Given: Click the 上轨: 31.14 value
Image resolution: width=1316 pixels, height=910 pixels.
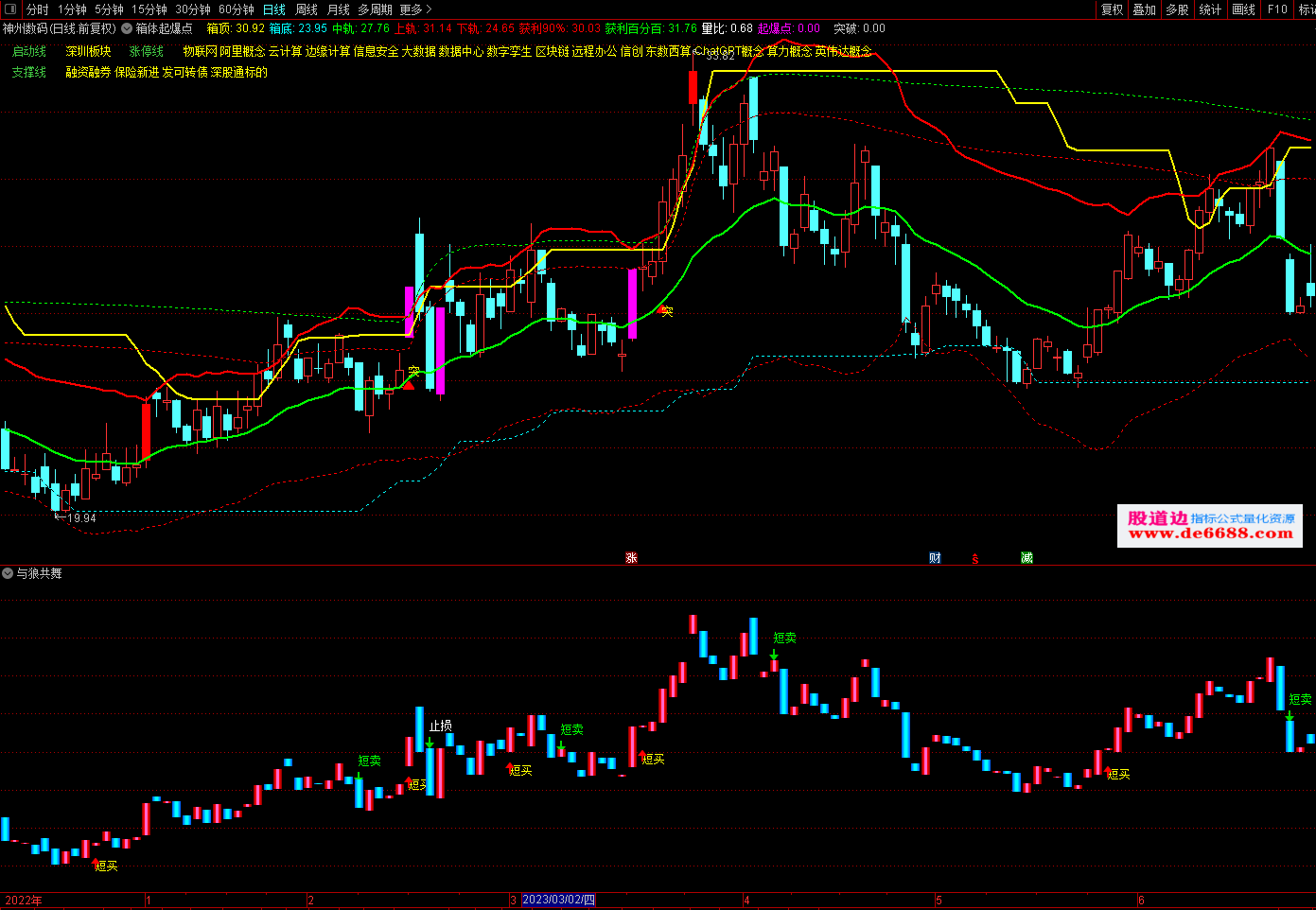Looking at the screenshot, I should pyautogui.click(x=423, y=28).
